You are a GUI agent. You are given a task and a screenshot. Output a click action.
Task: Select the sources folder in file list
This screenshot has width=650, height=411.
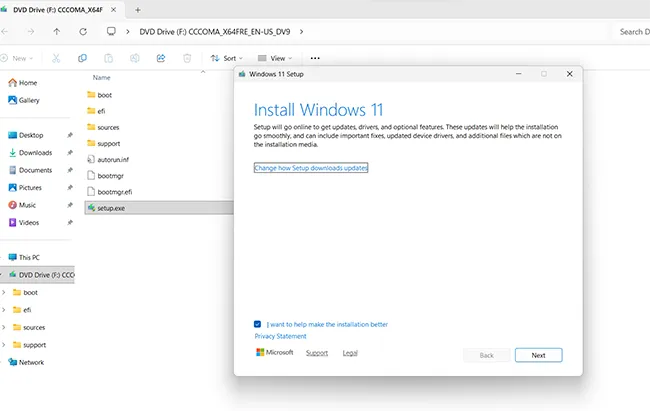click(x=103, y=127)
